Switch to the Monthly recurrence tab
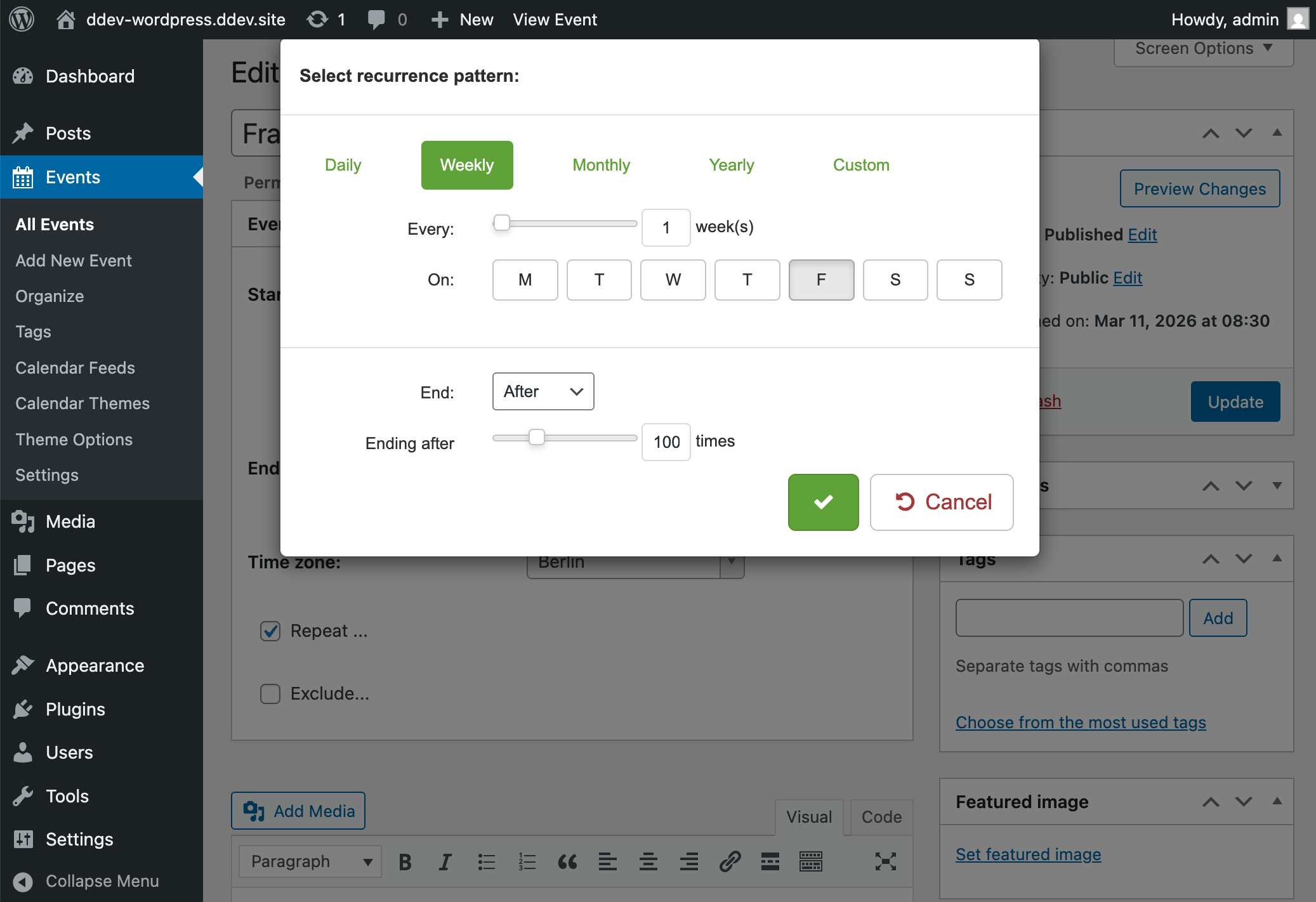The image size is (1316, 902). (x=601, y=165)
